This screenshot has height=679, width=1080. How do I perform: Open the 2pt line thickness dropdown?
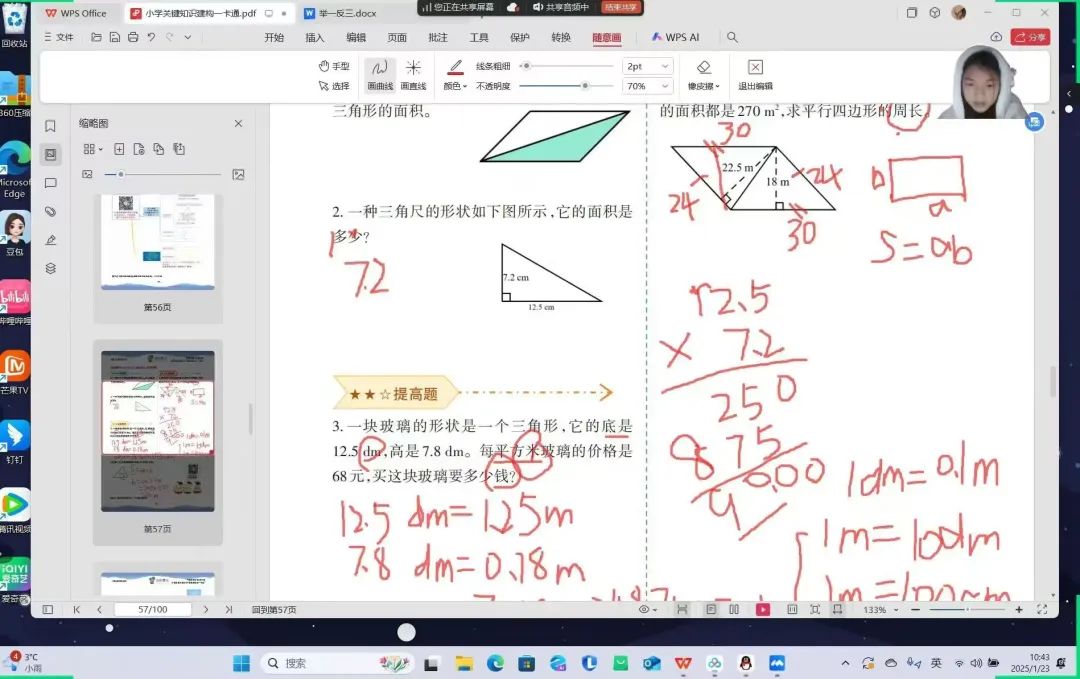[x=647, y=66]
